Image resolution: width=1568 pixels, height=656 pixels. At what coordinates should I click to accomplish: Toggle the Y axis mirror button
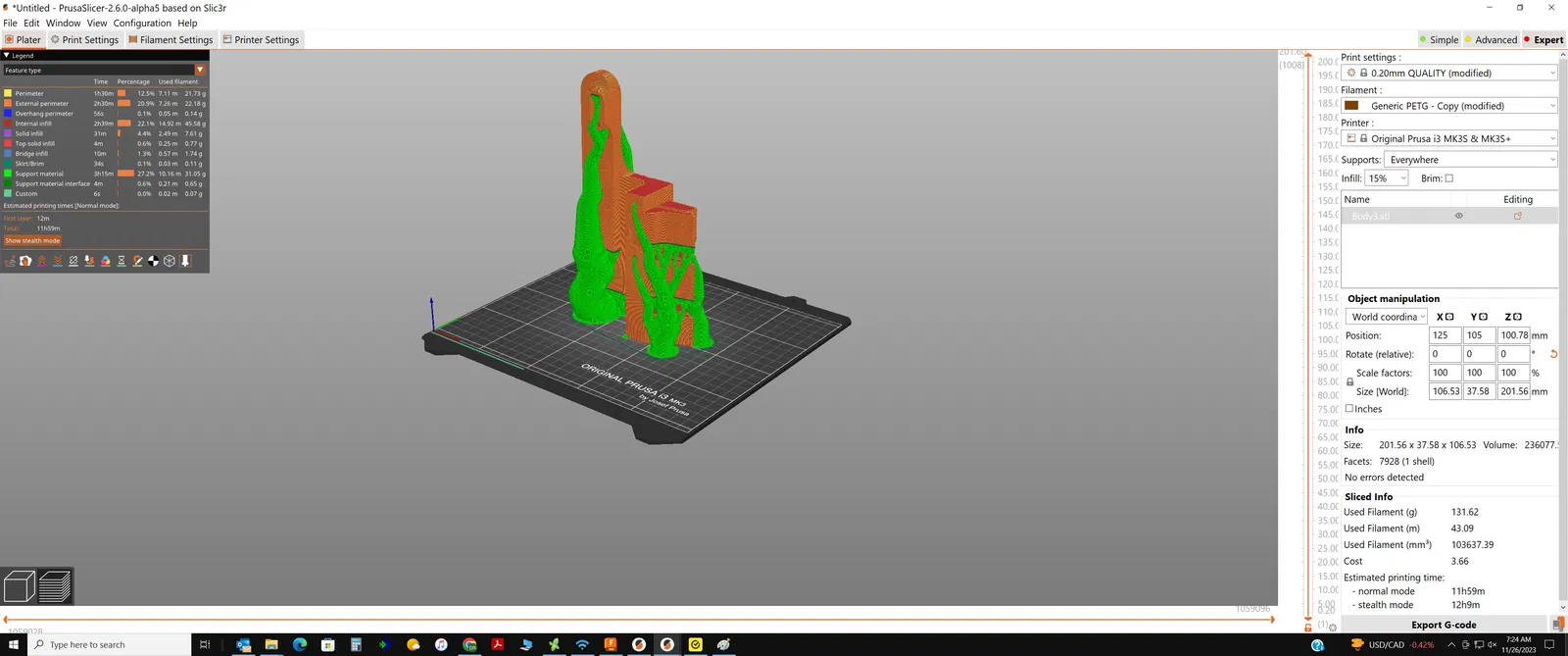coord(1484,317)
